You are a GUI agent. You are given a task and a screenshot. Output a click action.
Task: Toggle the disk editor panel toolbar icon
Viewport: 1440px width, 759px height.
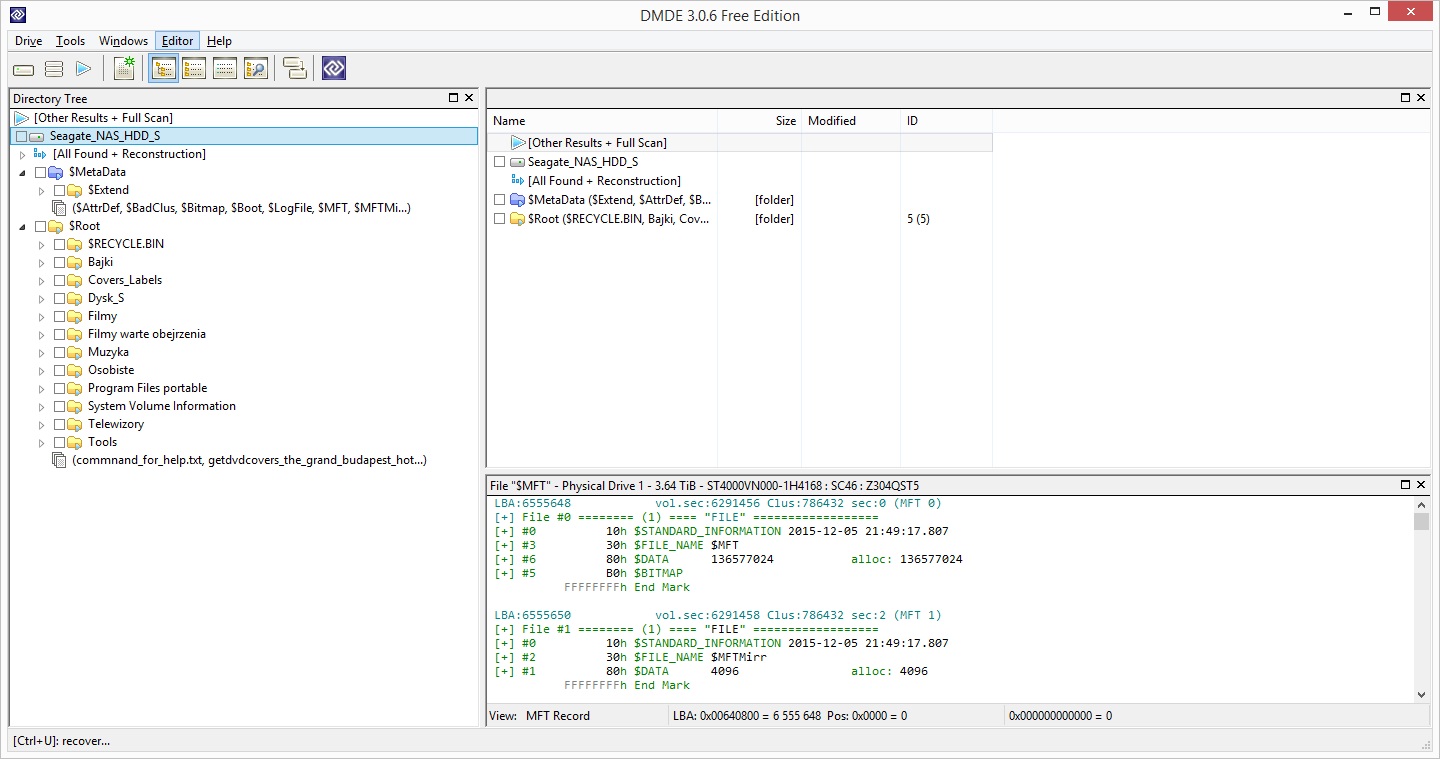point(225,69)
